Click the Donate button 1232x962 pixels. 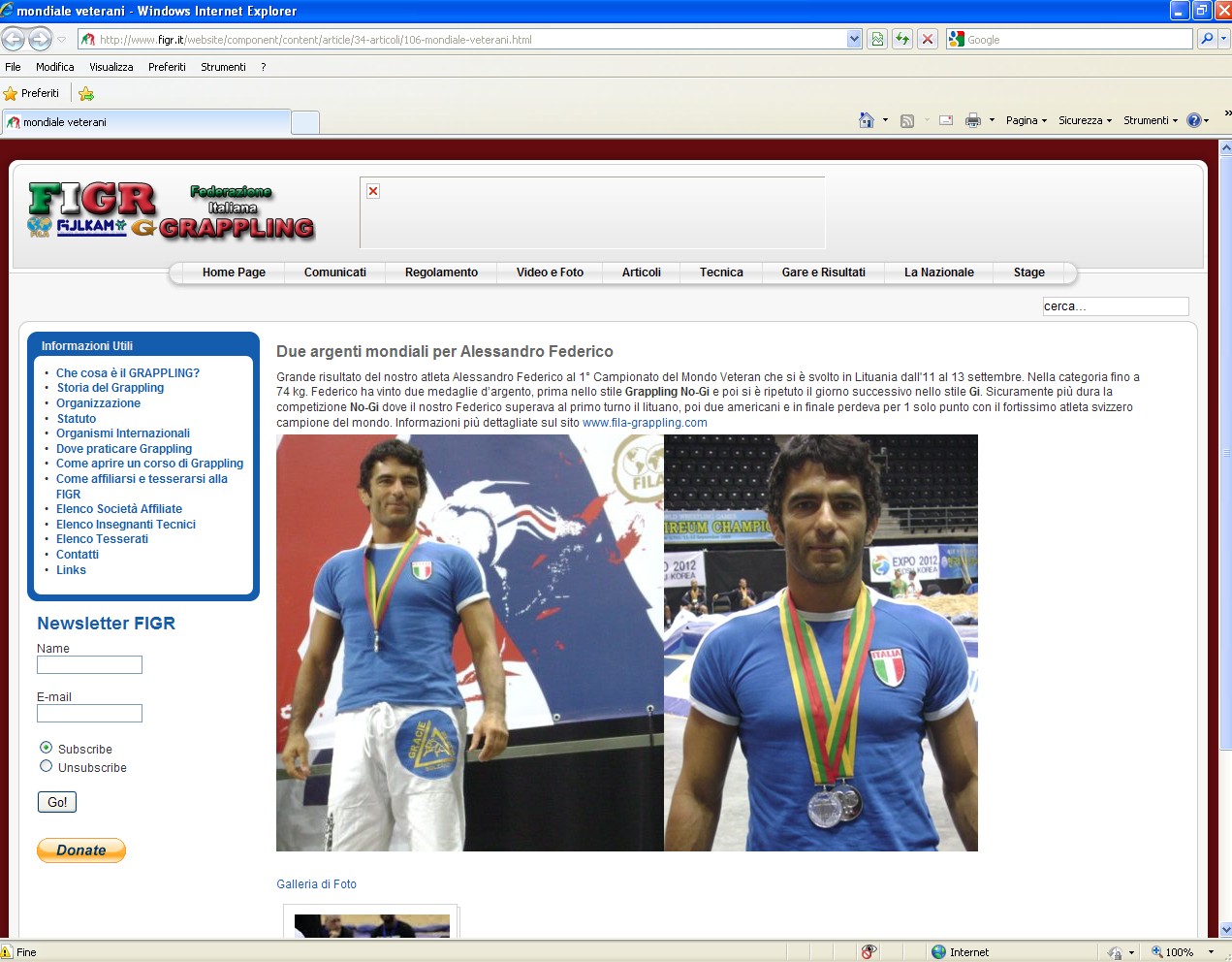(81, 850)
